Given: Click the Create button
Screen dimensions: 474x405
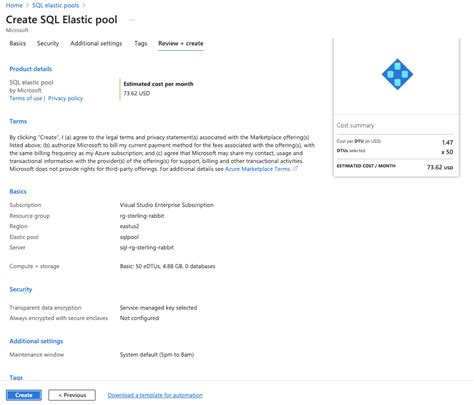Looking at the screenshot, I should click(x=24, y=395).
